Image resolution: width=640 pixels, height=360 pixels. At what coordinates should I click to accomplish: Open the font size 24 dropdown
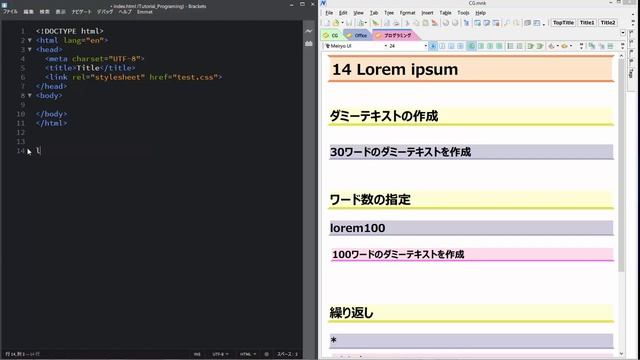click(425, 46)
